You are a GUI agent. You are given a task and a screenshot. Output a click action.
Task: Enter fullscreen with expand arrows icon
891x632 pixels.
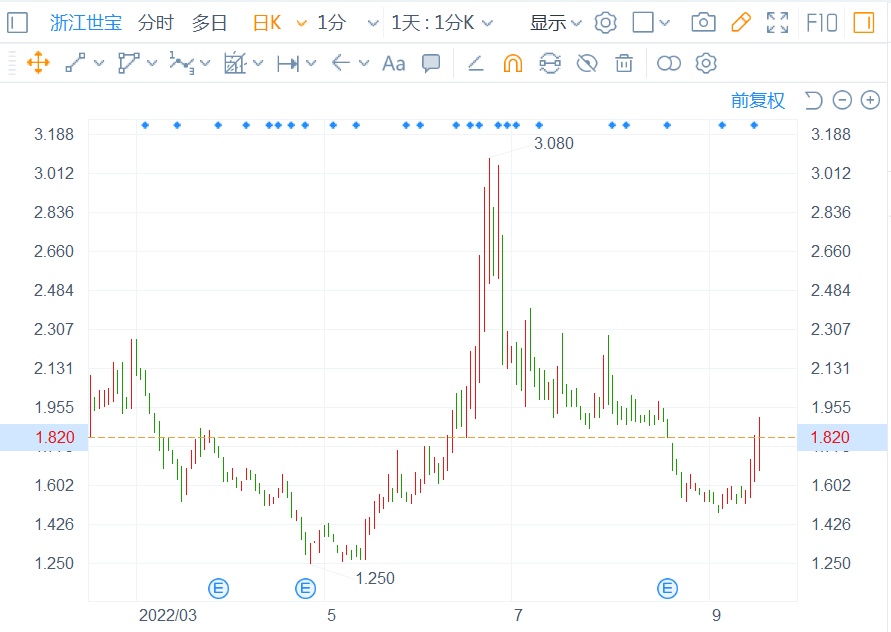pos(777,23)
